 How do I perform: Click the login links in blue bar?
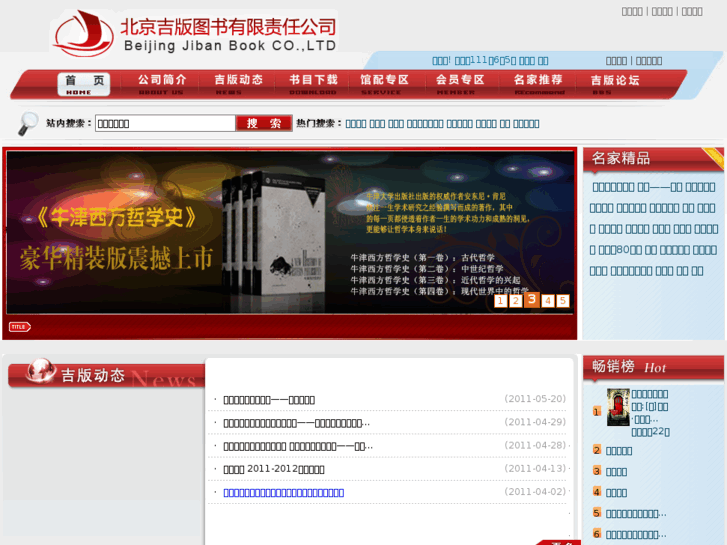(633, 61)
